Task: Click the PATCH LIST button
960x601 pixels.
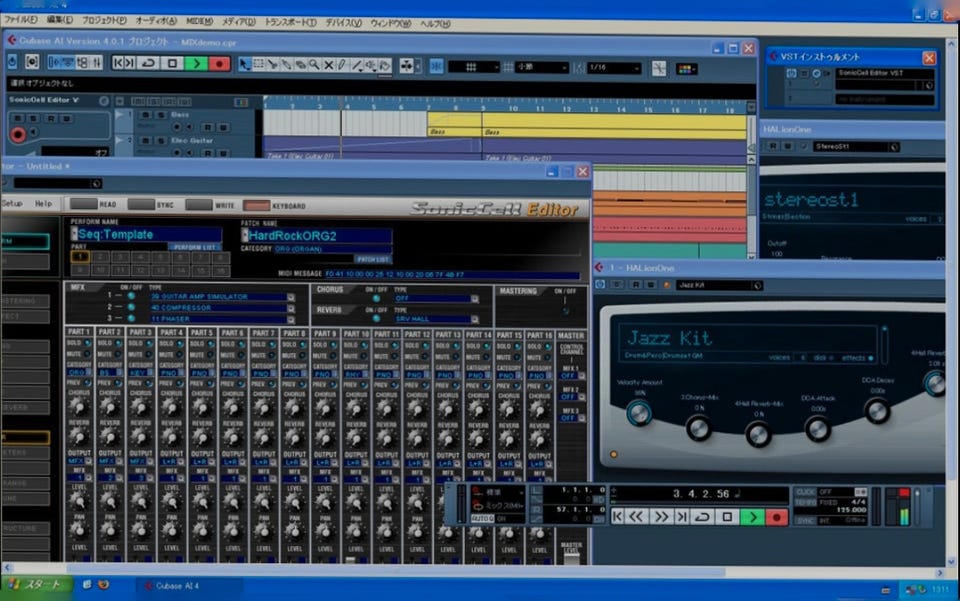Action: pos(373,259)
